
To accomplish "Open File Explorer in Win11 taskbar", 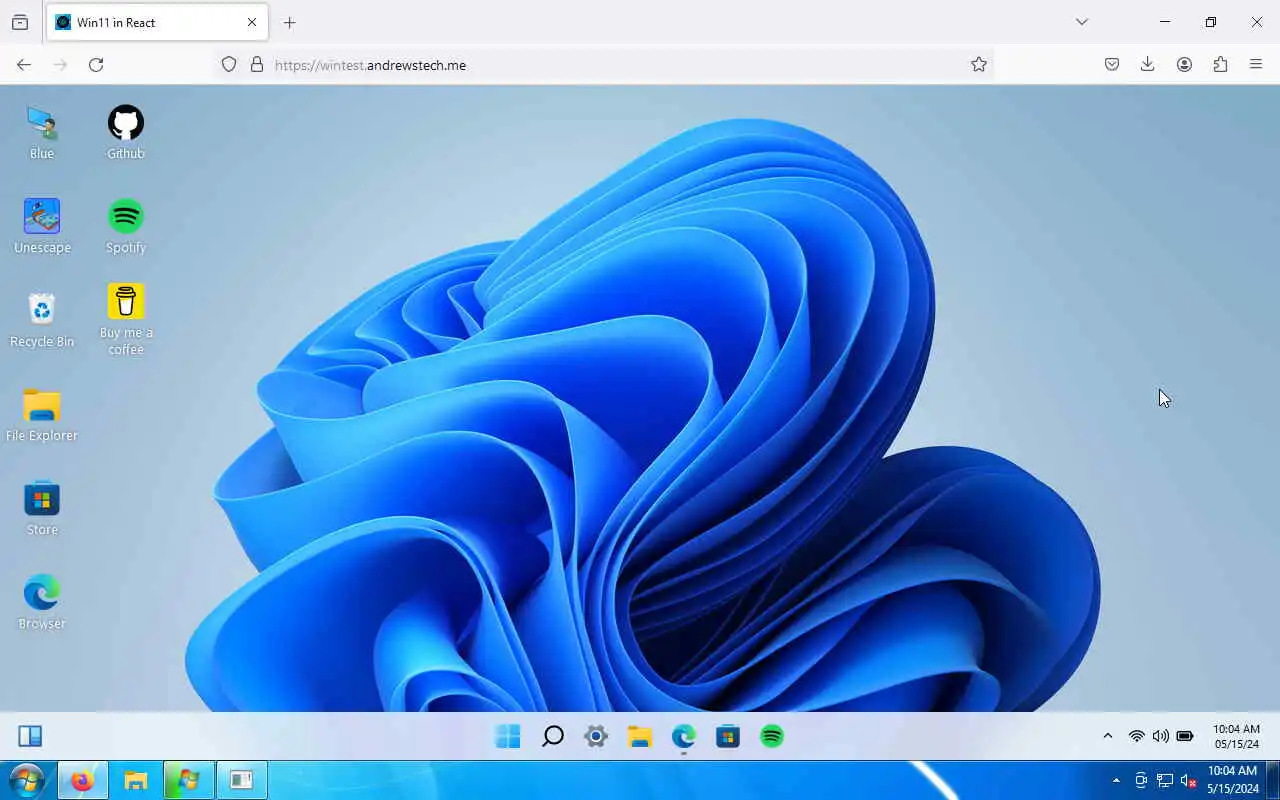I will pos(640,737).
